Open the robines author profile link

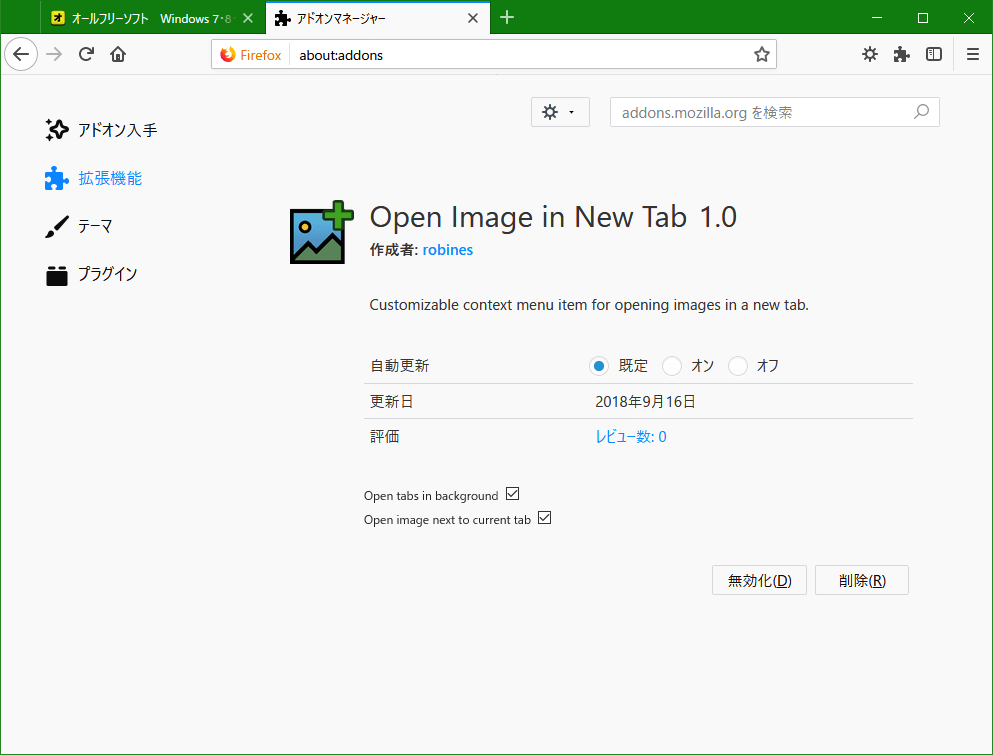tap(447, 249)
